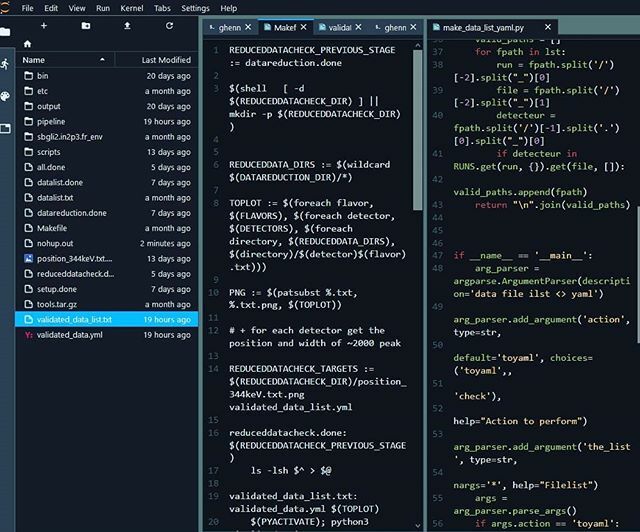Viewport: 640px width, 532px height.
Task: Switch to the first ghenn terminal tab
Action: [x=230, y=27]
